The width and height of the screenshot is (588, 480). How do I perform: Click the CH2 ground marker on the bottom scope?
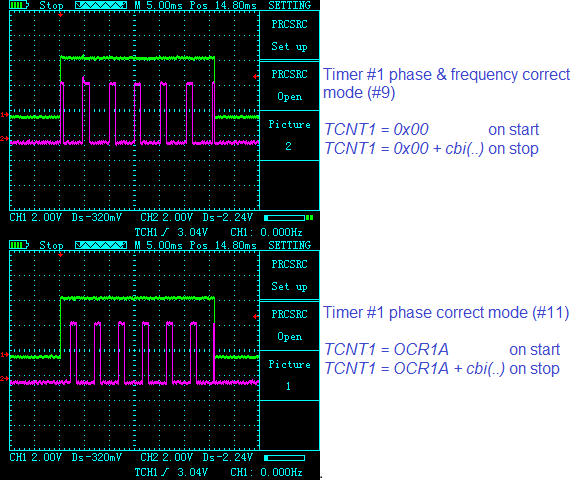point(4,378)
